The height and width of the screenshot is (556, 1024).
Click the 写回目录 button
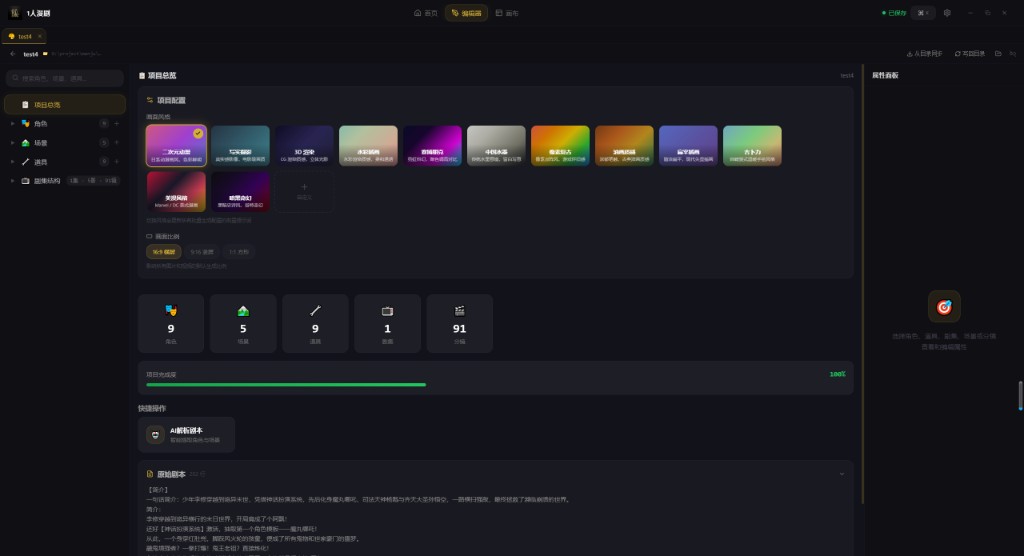(x=970, y=54)
